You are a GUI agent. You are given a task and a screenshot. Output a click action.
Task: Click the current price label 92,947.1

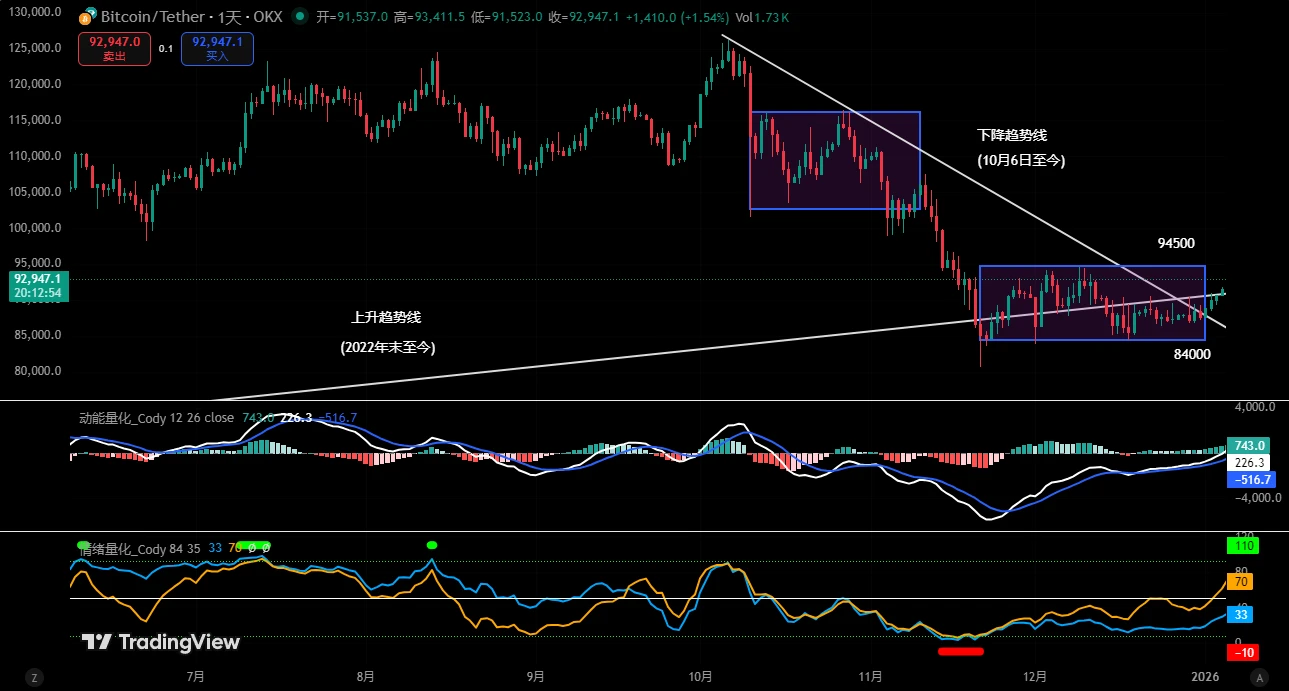[x=37, y=279]
